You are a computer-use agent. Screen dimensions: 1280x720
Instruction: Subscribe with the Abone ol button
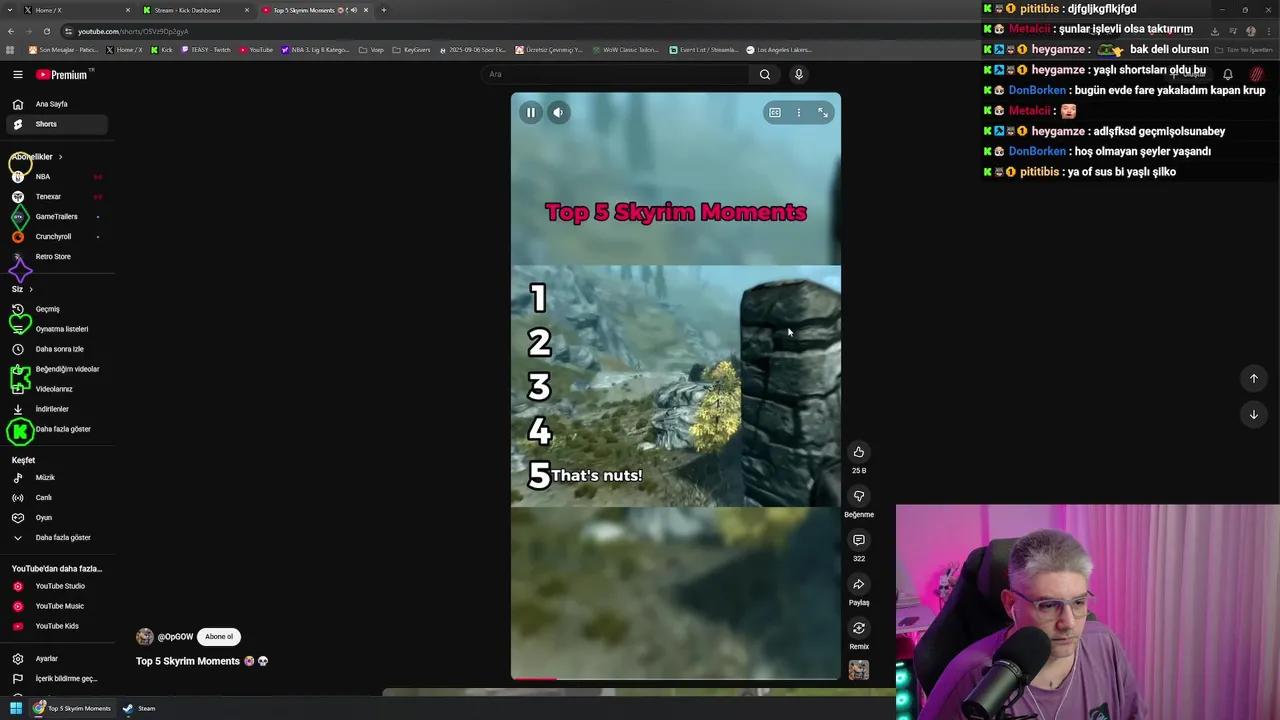(219, 637)
